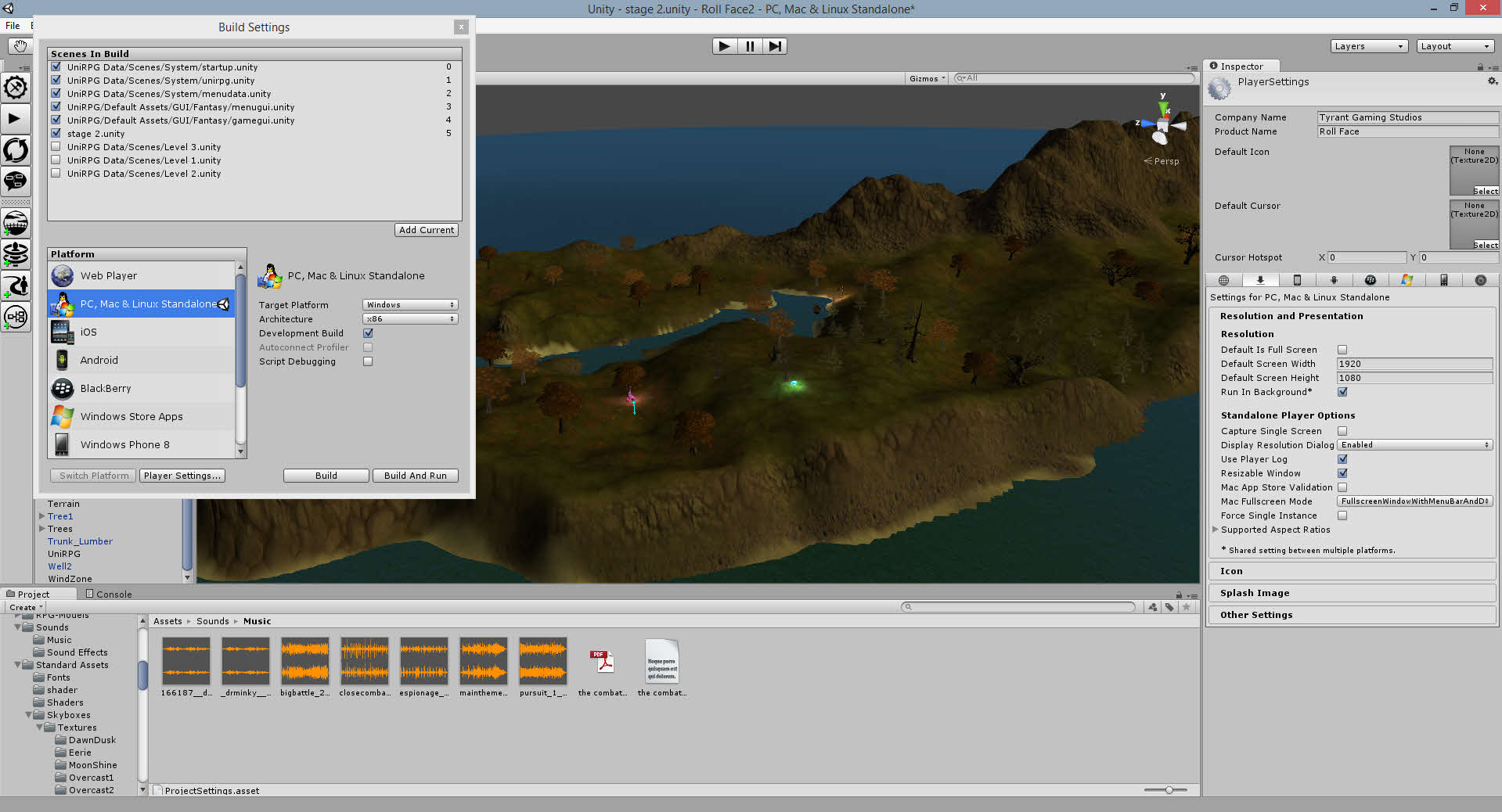Select the Hand tool in the toolbar

[20, 46]
